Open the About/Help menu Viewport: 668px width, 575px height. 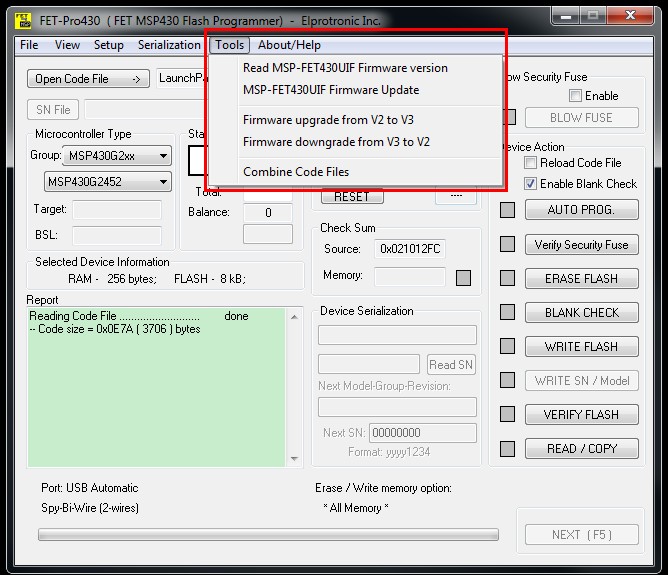289,45
